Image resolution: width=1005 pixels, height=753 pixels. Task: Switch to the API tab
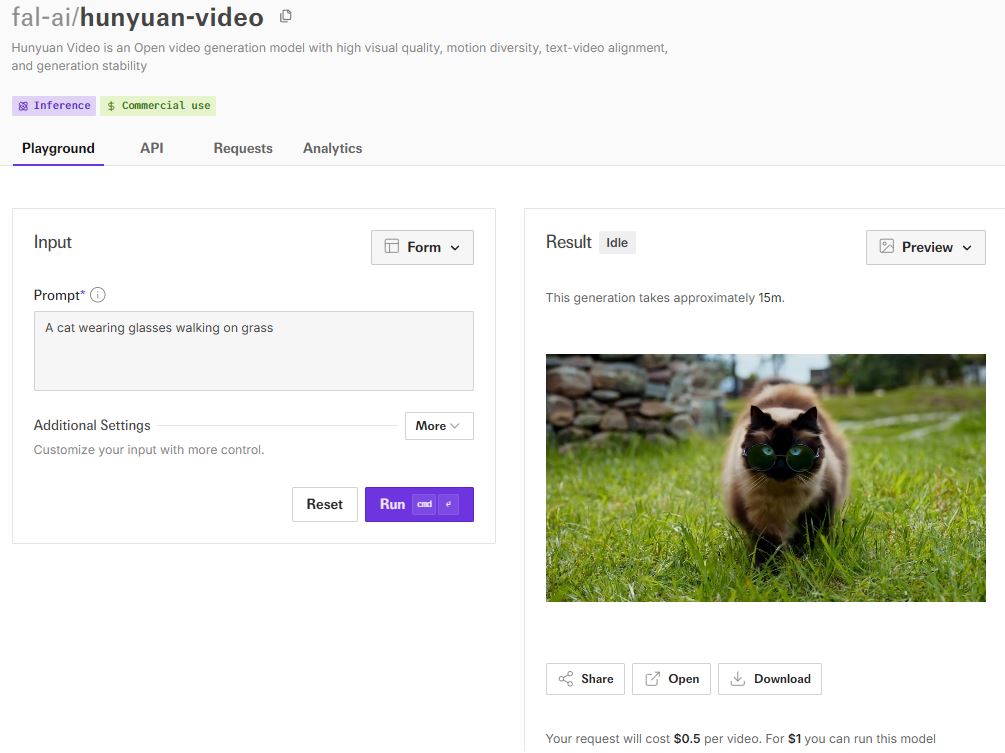pos(152,148)
